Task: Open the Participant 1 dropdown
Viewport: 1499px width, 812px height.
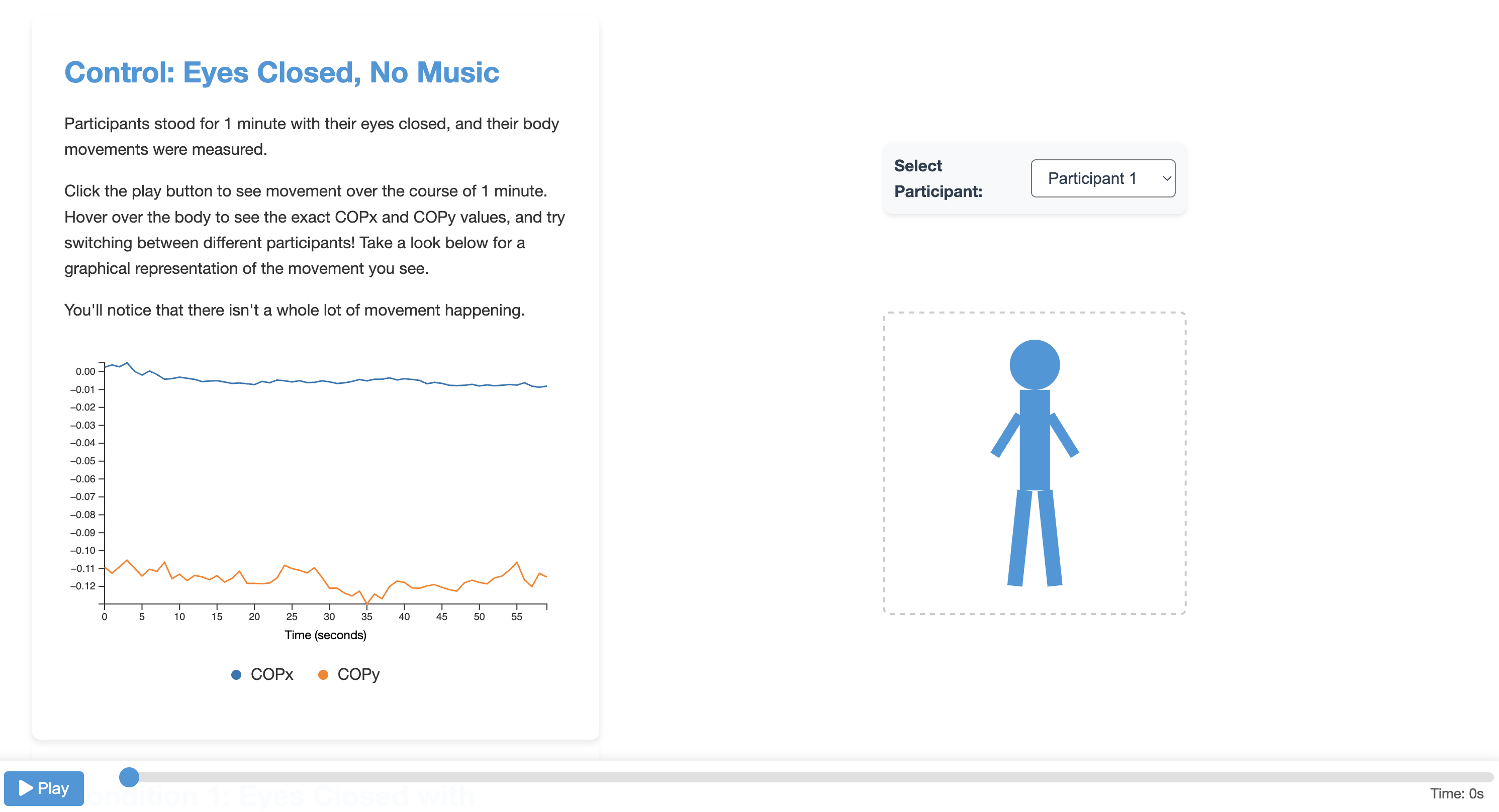Action: 1103,178
